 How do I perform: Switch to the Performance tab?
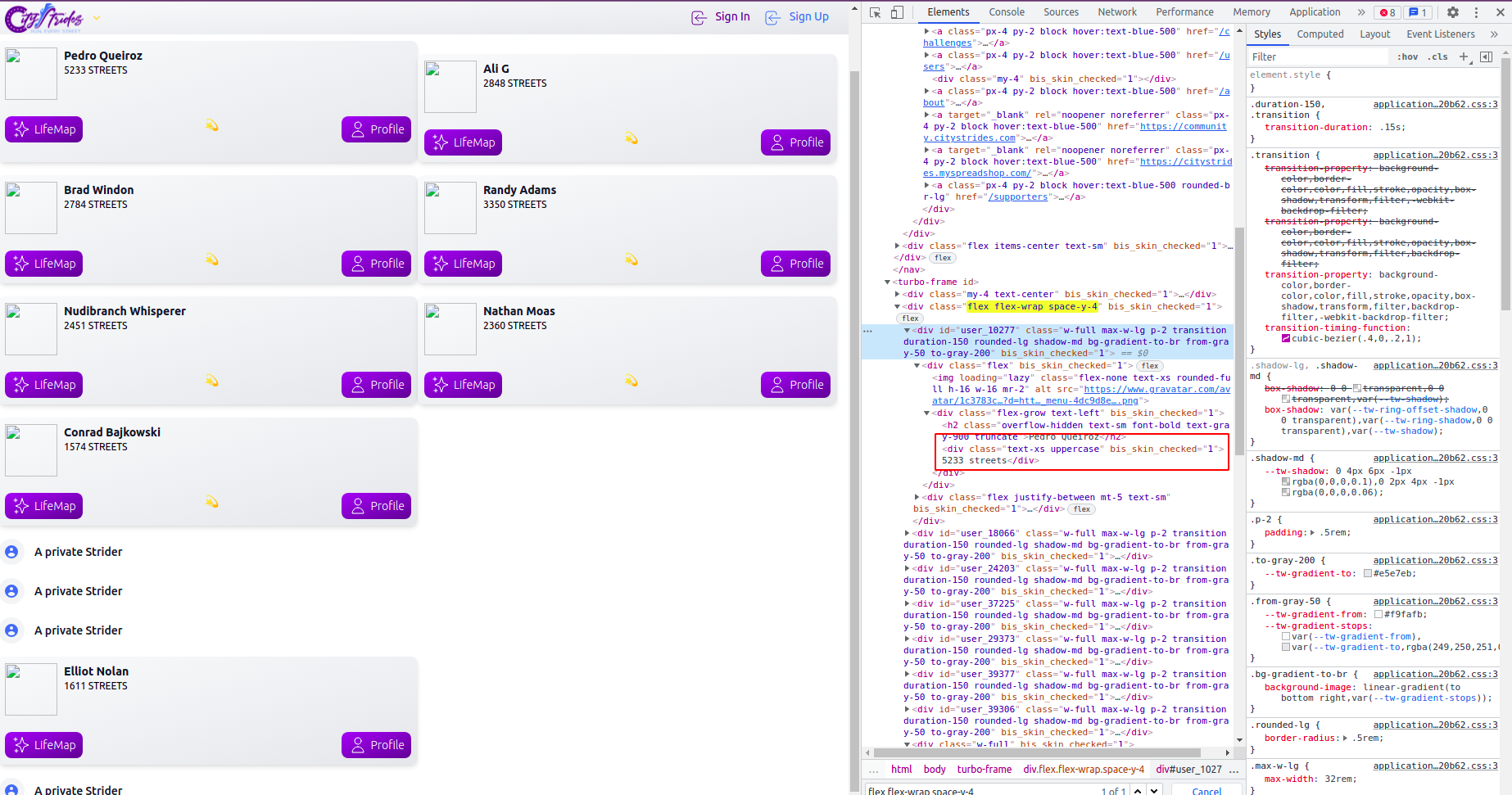1184,12
